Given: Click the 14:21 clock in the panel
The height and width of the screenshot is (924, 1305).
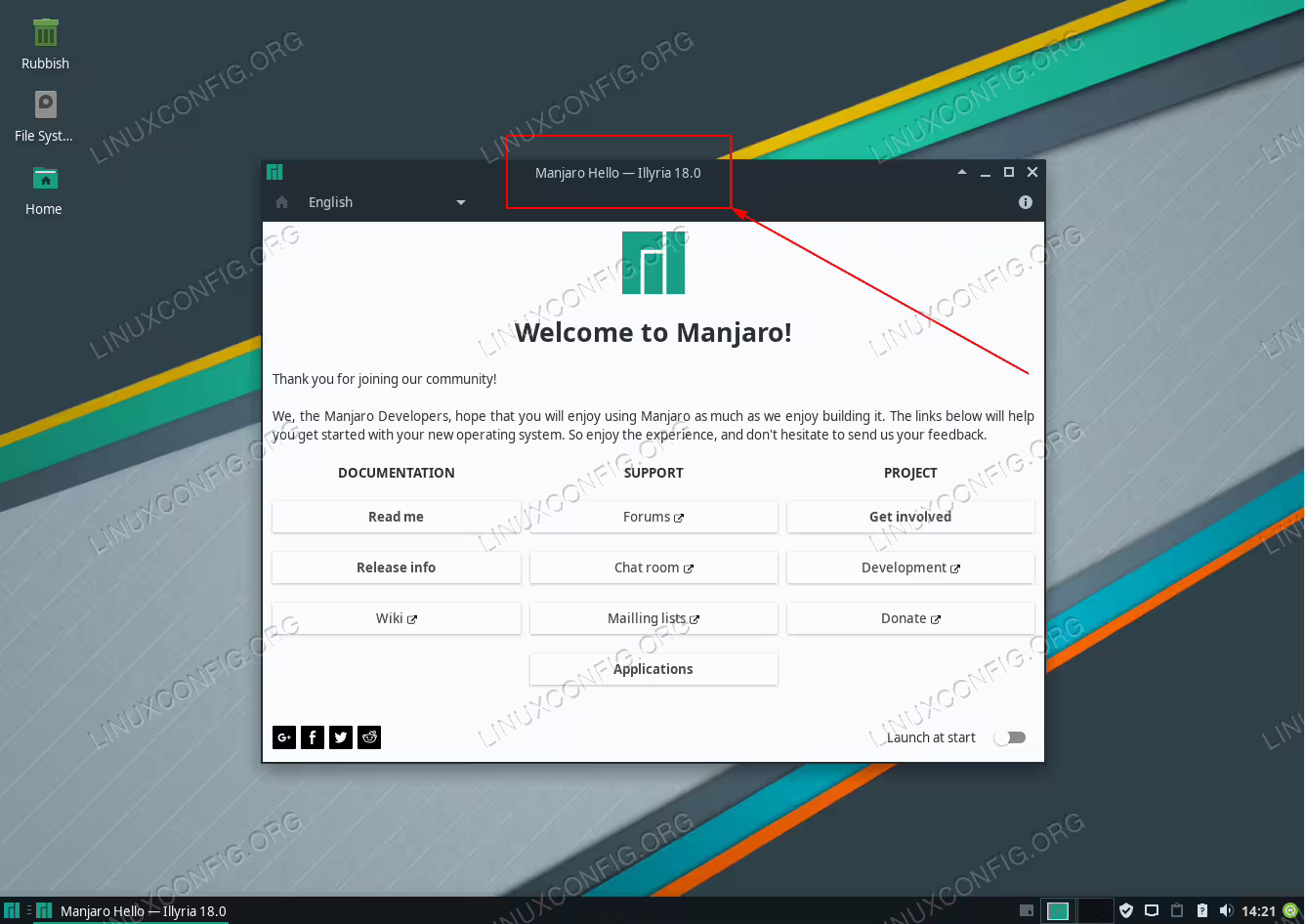Looking at the screenshot, I should coord(1259,910).
